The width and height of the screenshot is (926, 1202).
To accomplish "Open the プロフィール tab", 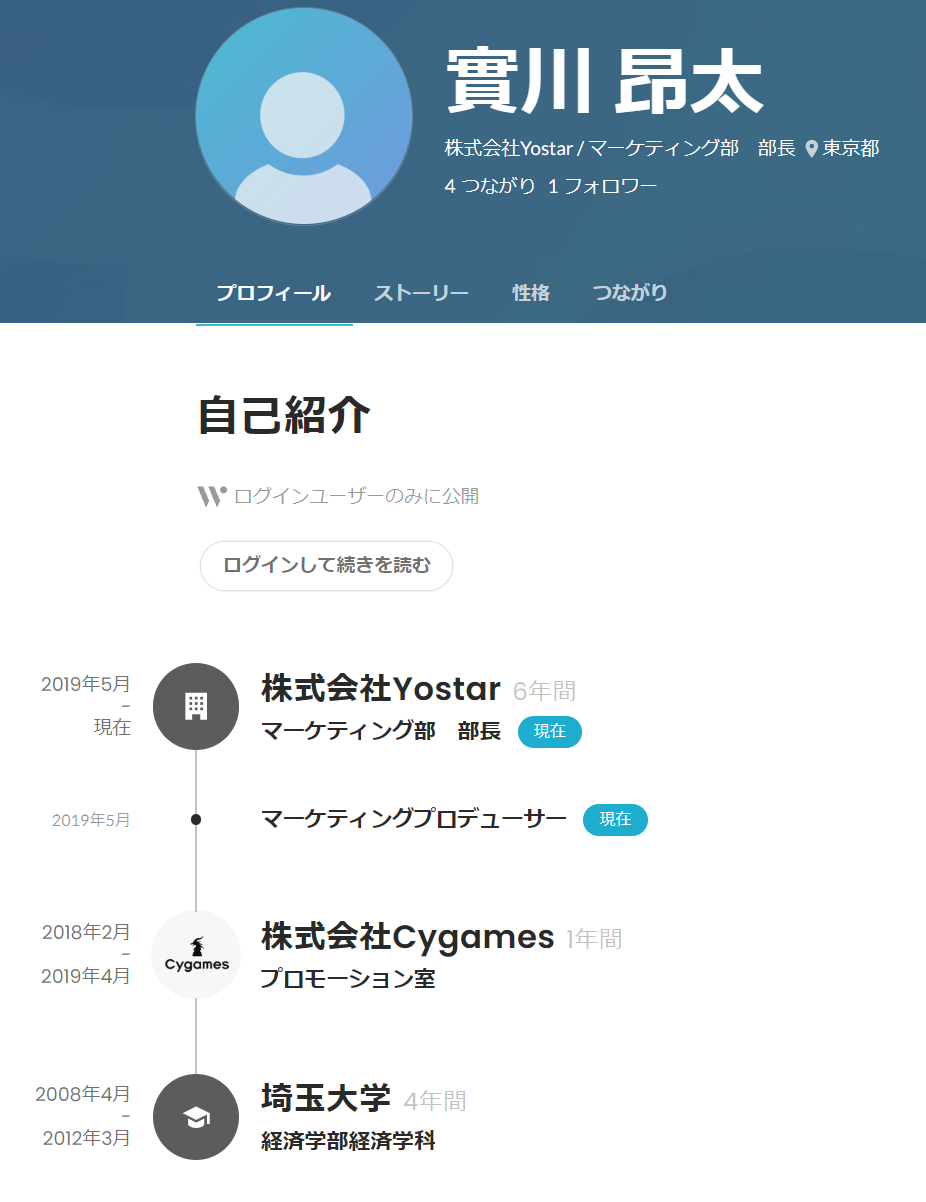I will [x=273, y=293].
